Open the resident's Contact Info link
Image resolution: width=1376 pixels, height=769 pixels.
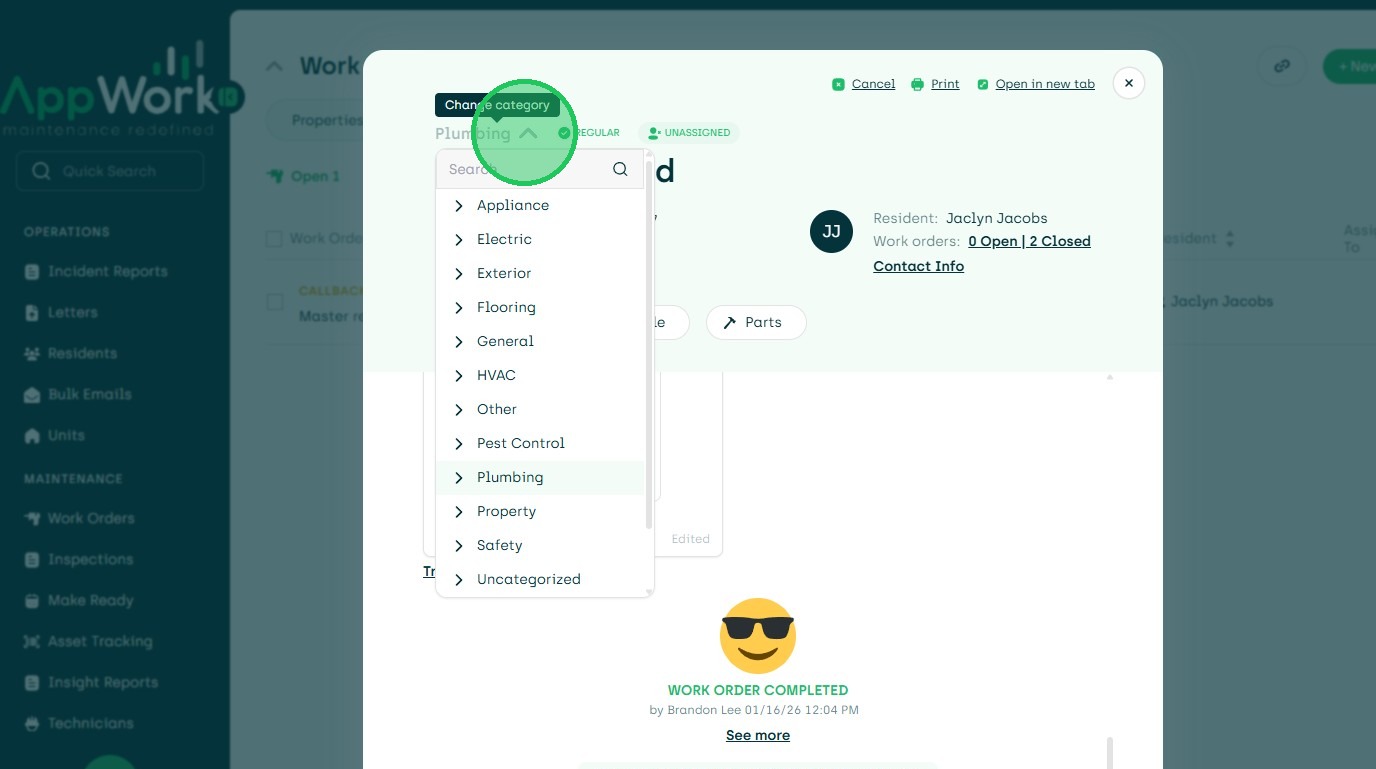918,266
